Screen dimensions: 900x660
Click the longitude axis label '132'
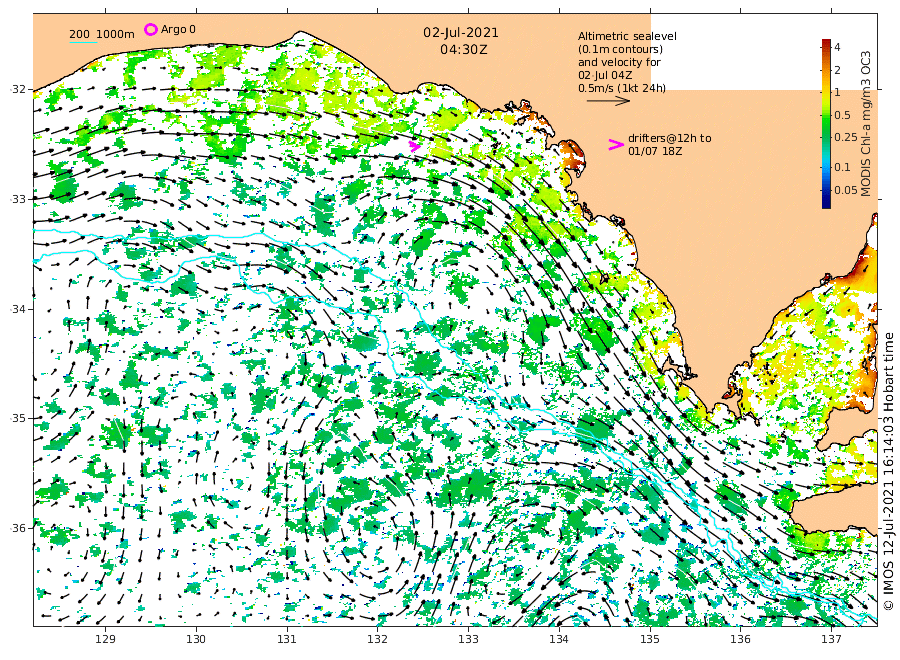(x=378, y=639)
